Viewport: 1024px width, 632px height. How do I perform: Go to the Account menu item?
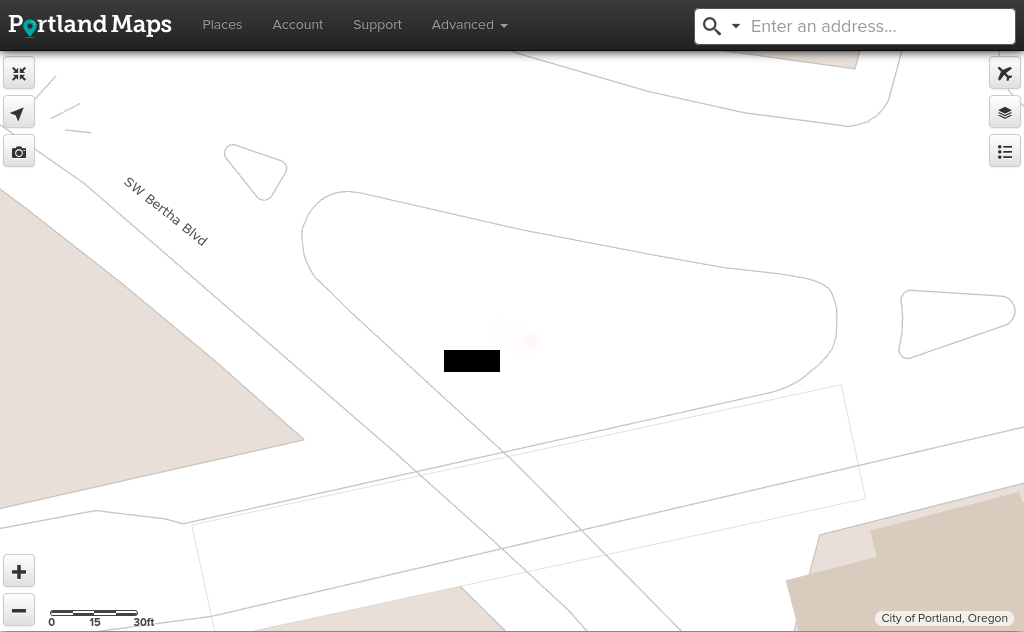coord(297,25)
